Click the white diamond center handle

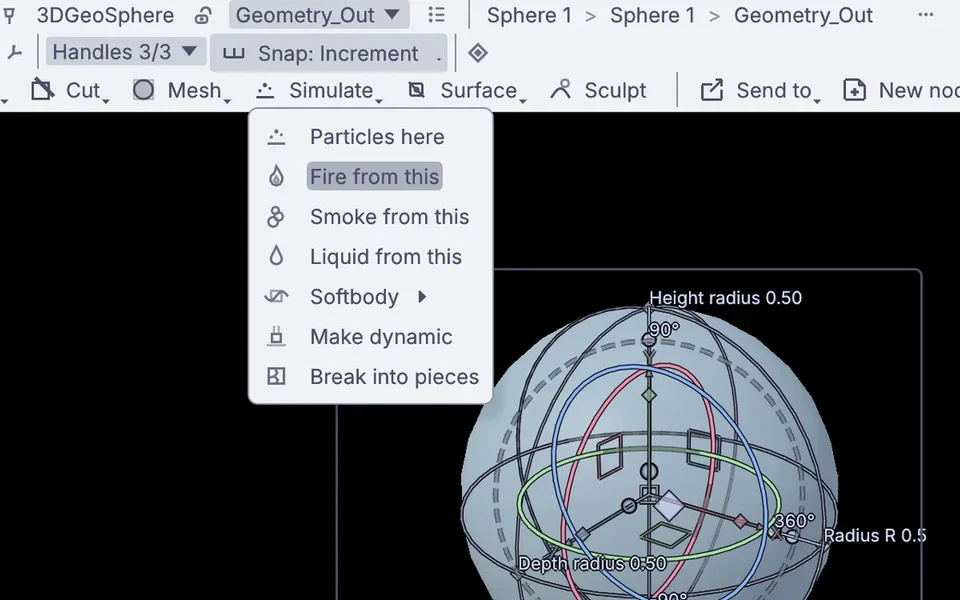[669, 506]
